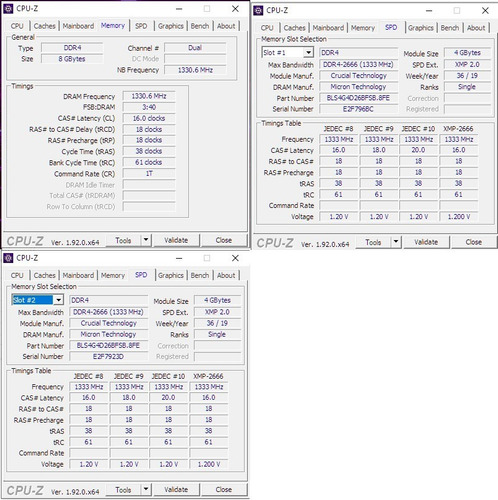
Task: Expand the Slot #1 memory slot dropdown
Action: [x=308, y=53]
